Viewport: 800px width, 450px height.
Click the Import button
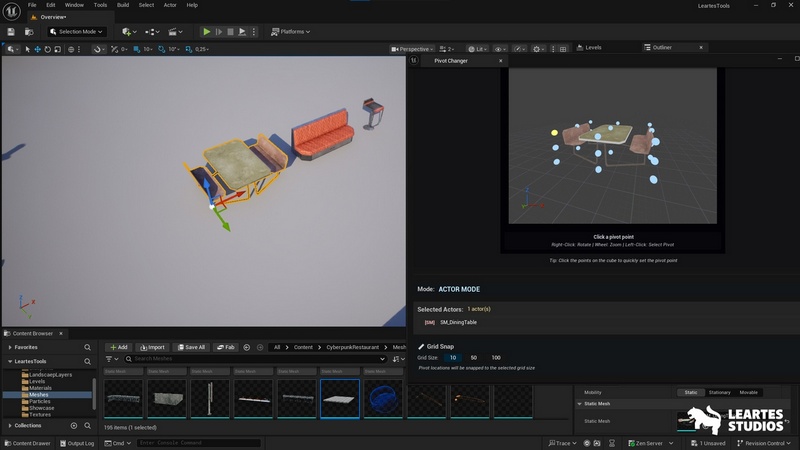point(151,347)
